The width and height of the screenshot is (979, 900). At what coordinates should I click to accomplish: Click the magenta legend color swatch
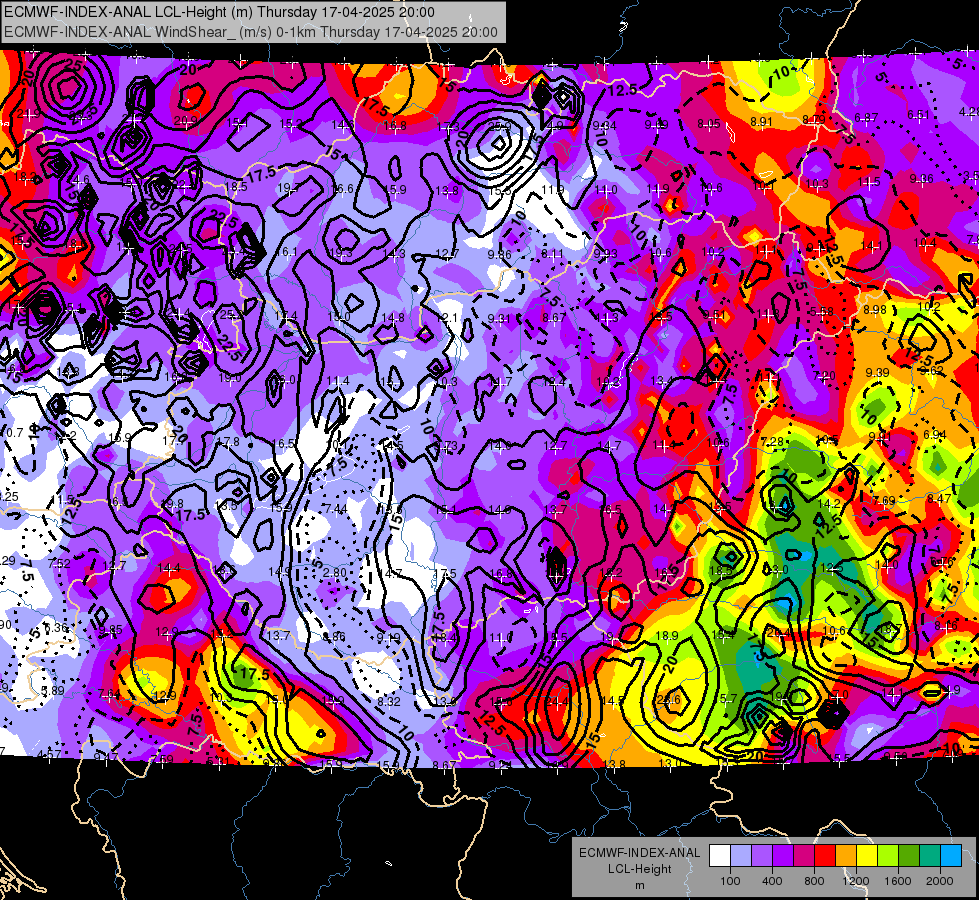[804, 856]
